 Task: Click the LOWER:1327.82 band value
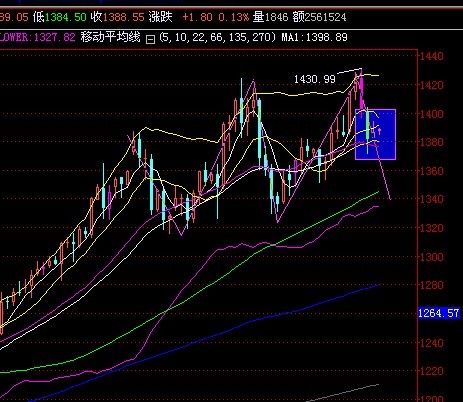point(37,37)
